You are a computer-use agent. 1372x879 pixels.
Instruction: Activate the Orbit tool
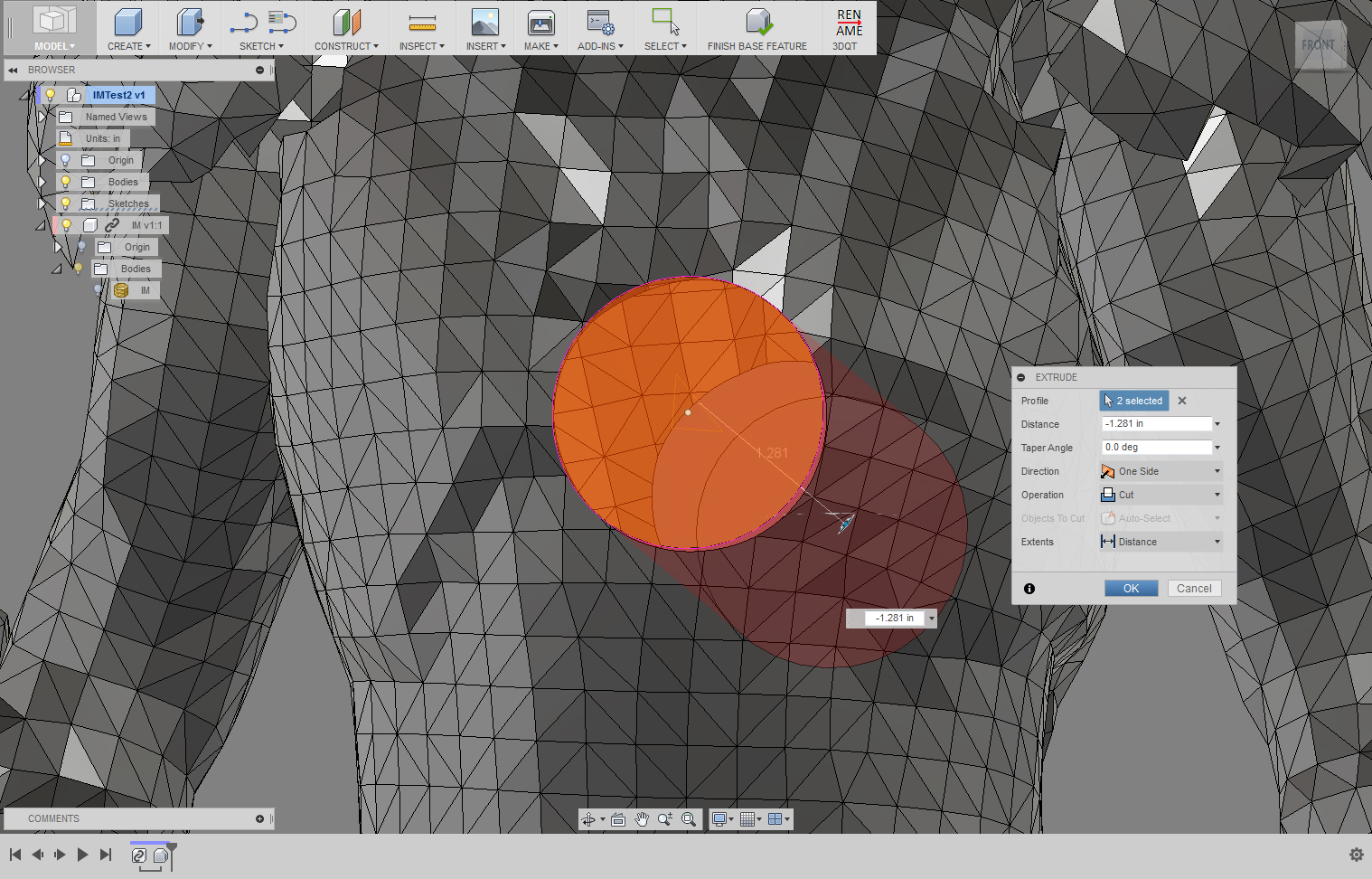coord(590,818)
